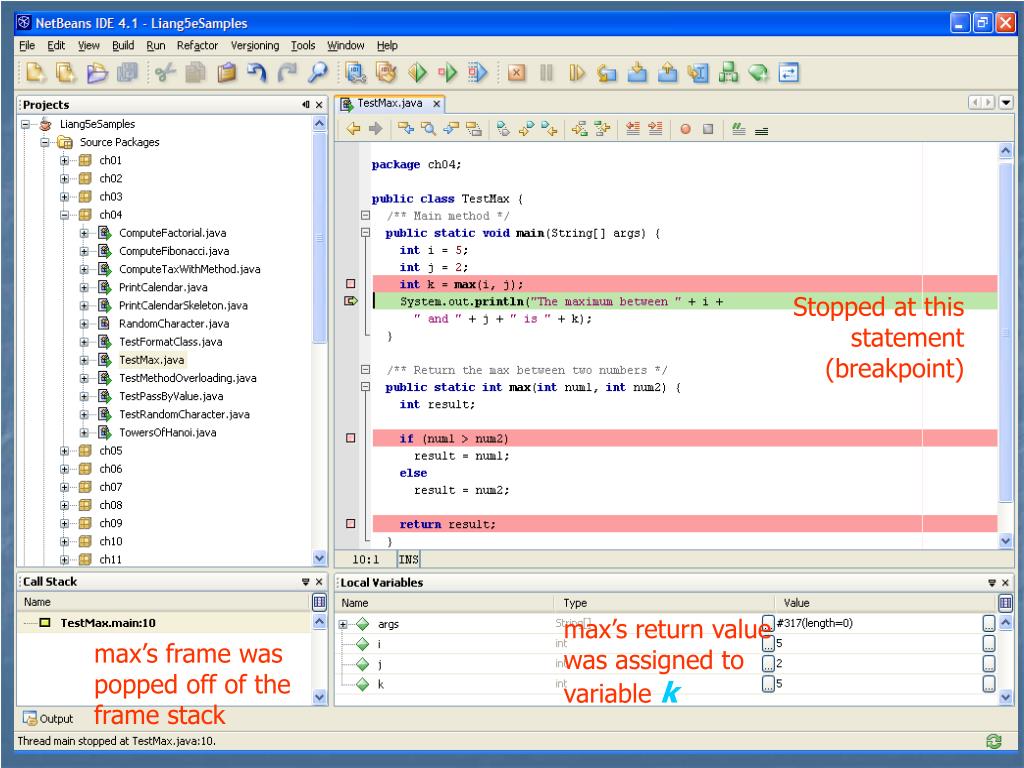
Task: Click the value editor button for variable k
Action: (989, 684)
